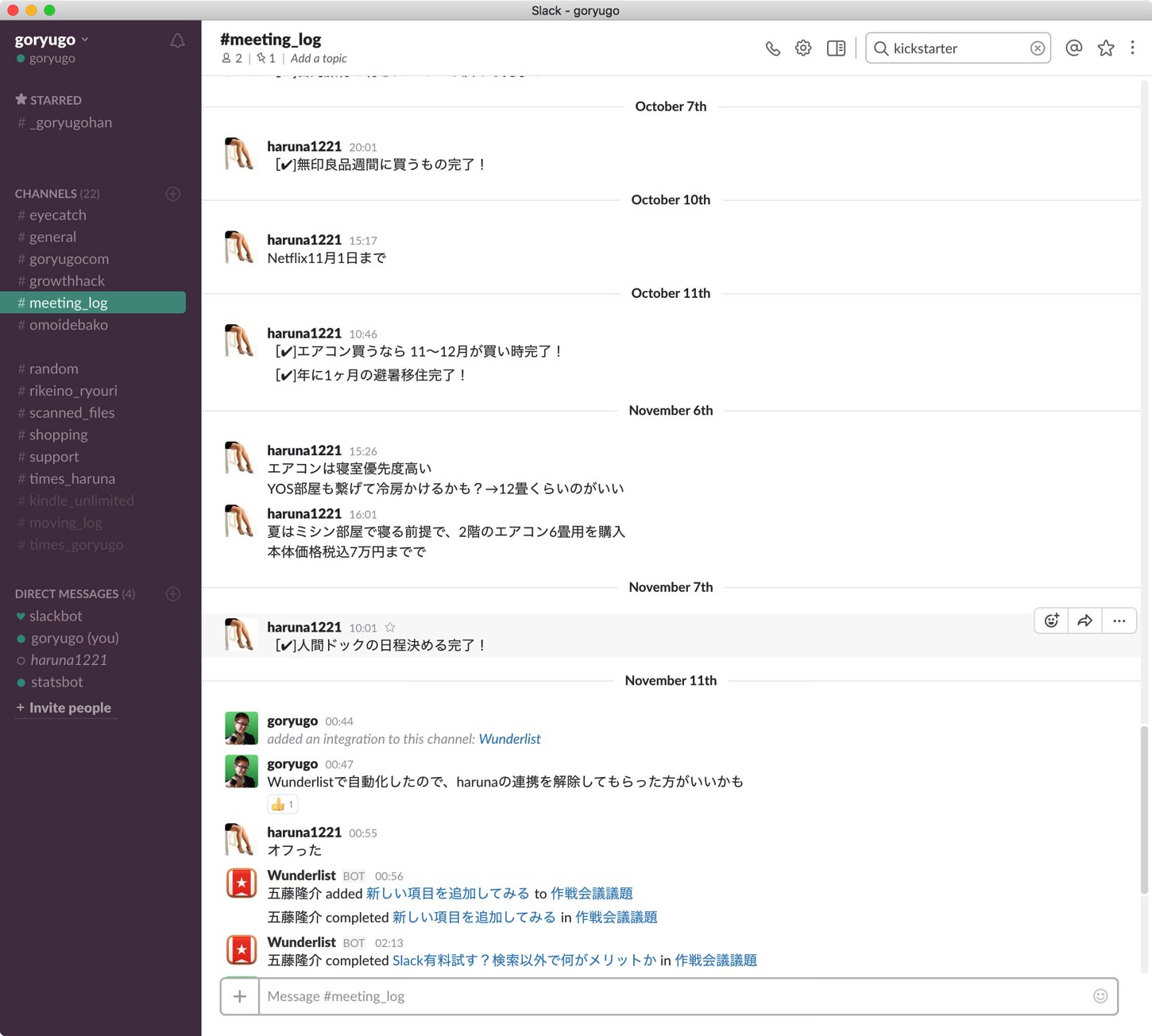
Task: Open new direct message plus button
Action: click(x=172, y=594)
